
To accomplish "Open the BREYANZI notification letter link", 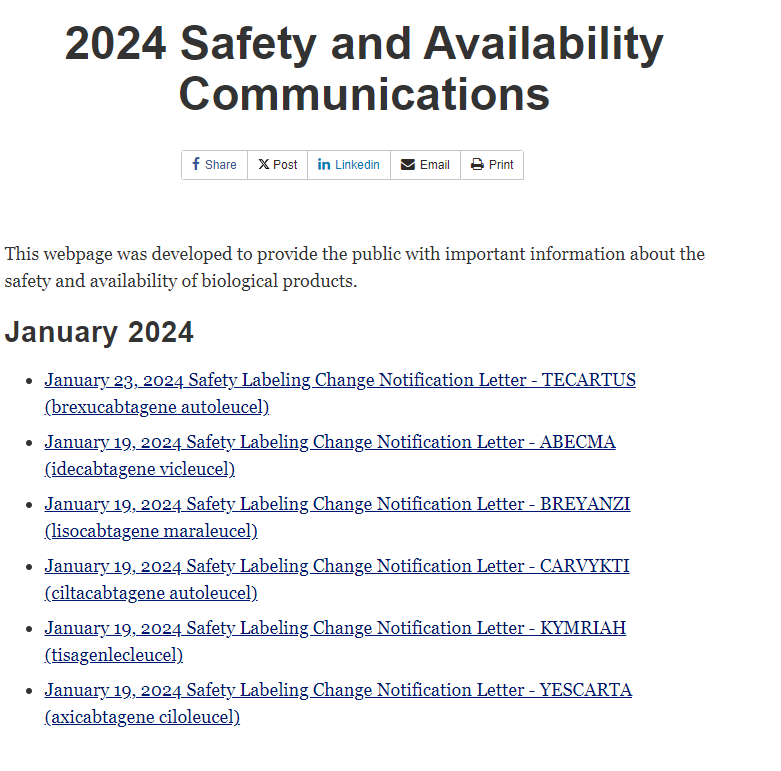I will 337,504.
